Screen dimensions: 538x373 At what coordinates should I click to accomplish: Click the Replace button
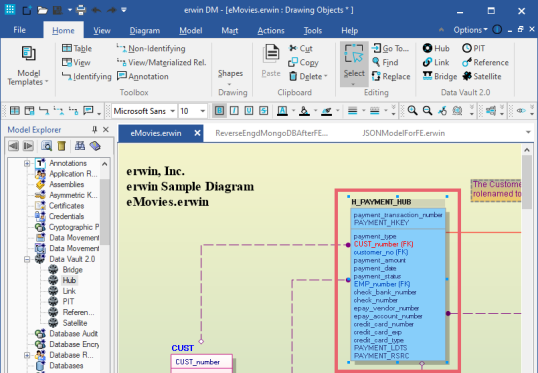391,76
